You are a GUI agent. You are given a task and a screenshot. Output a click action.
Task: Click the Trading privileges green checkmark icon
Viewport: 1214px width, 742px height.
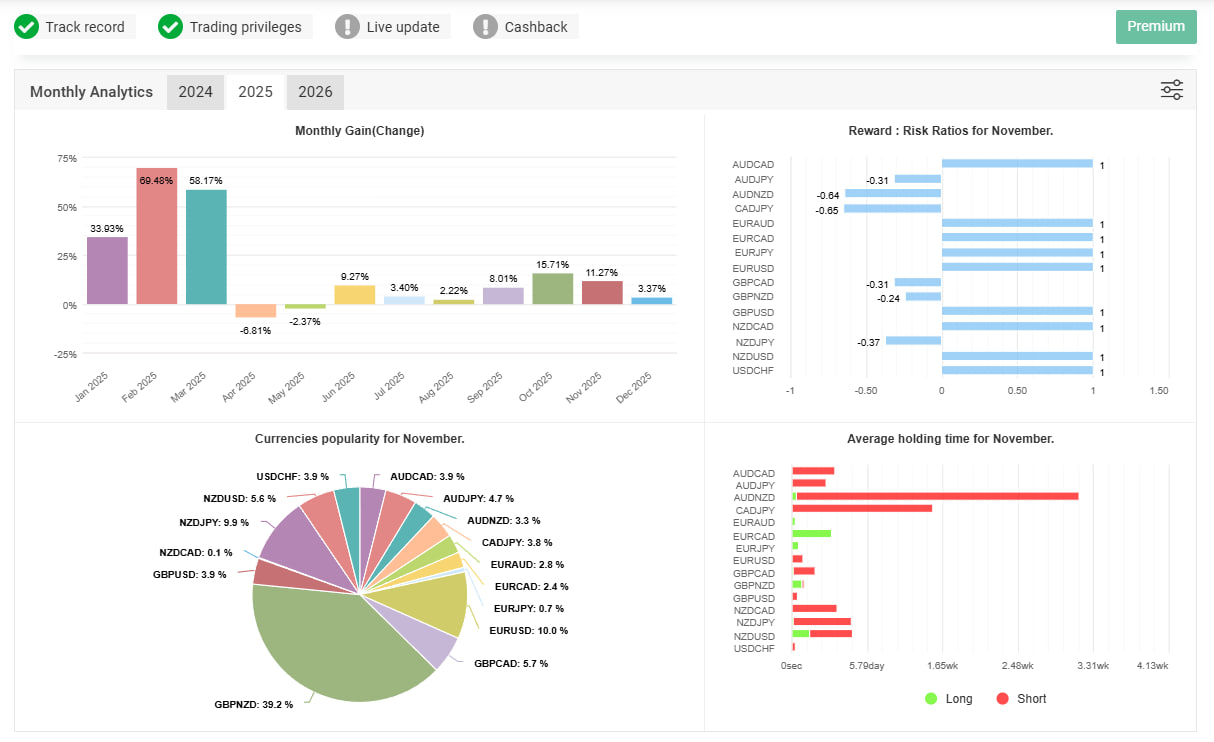(171, 27)
